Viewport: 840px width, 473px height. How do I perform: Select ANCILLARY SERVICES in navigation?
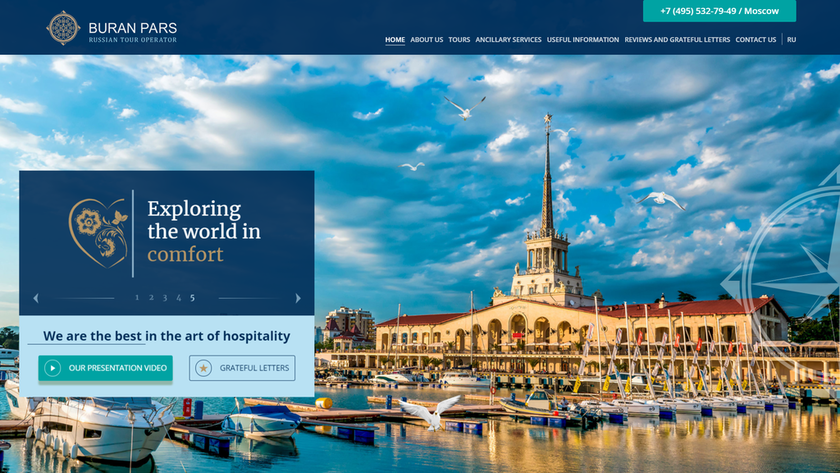(508, 40)
